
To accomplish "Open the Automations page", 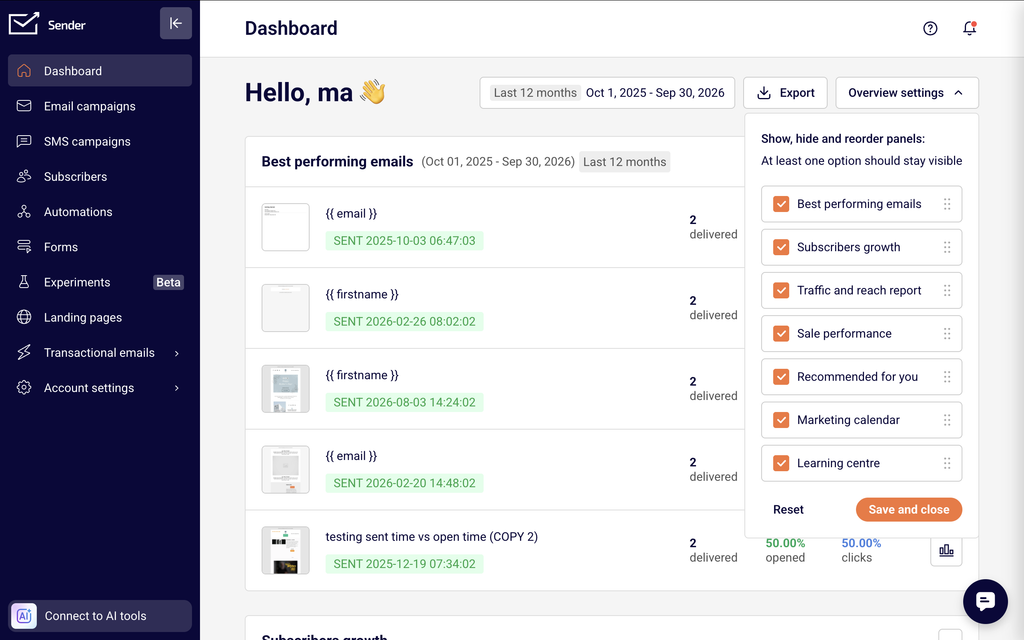I will point(100,212).
